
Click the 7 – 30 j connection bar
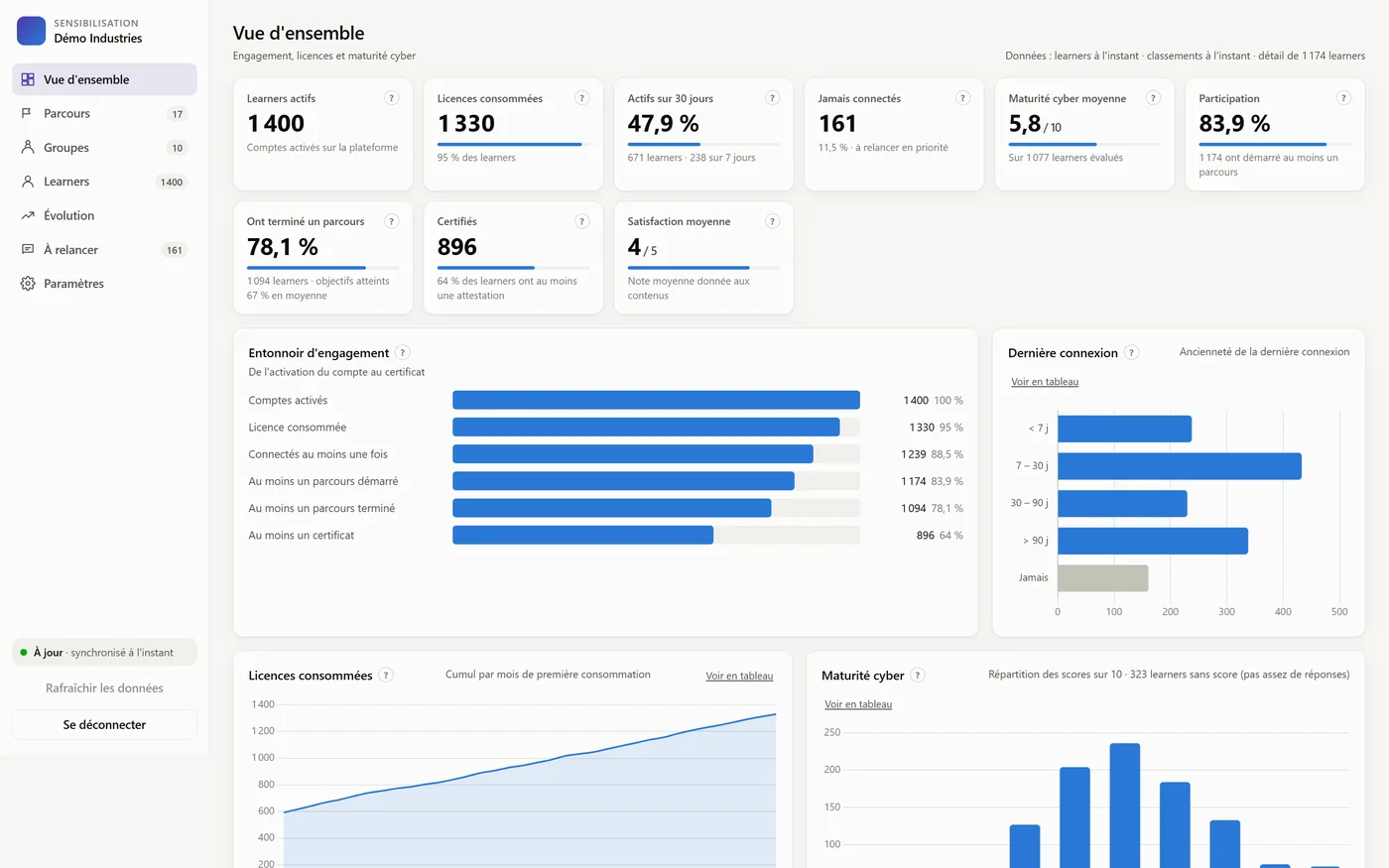[x=1180, y=466]
